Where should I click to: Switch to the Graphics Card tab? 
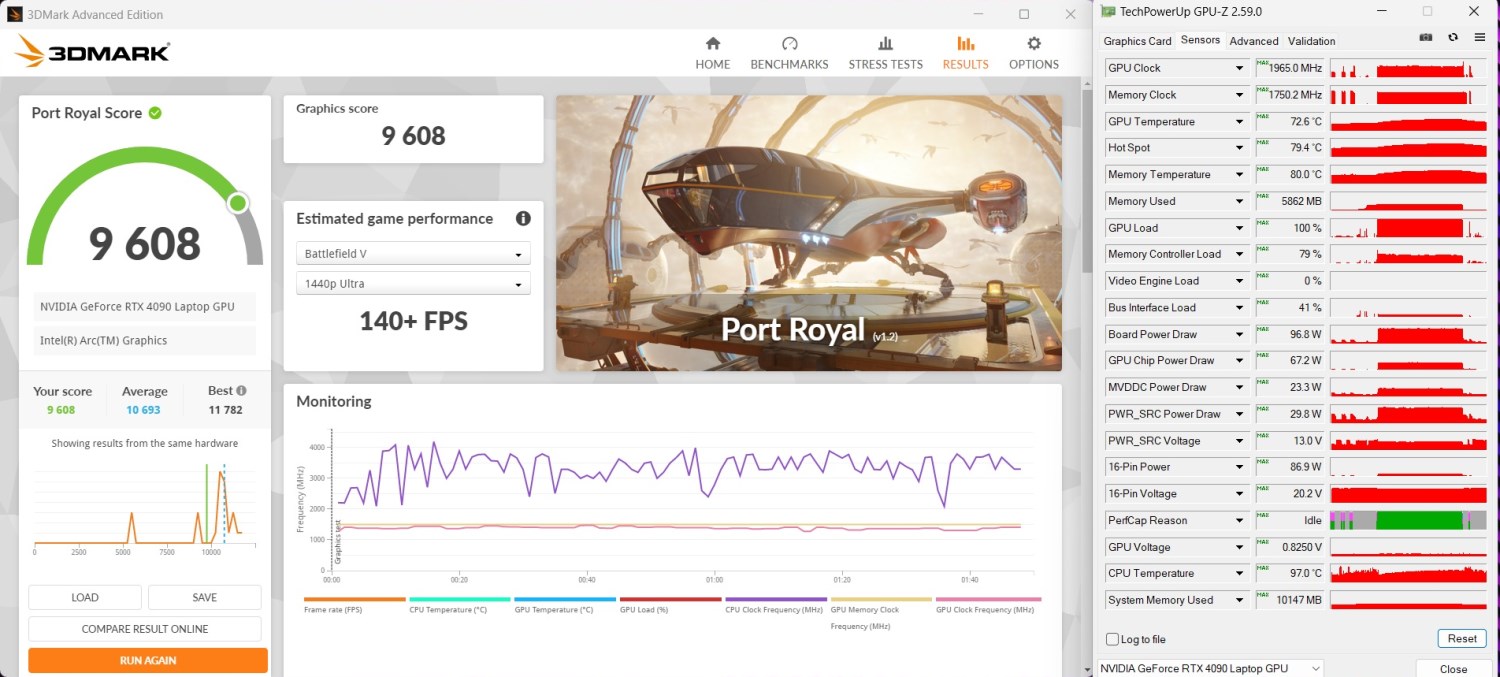pos(1137,41)
